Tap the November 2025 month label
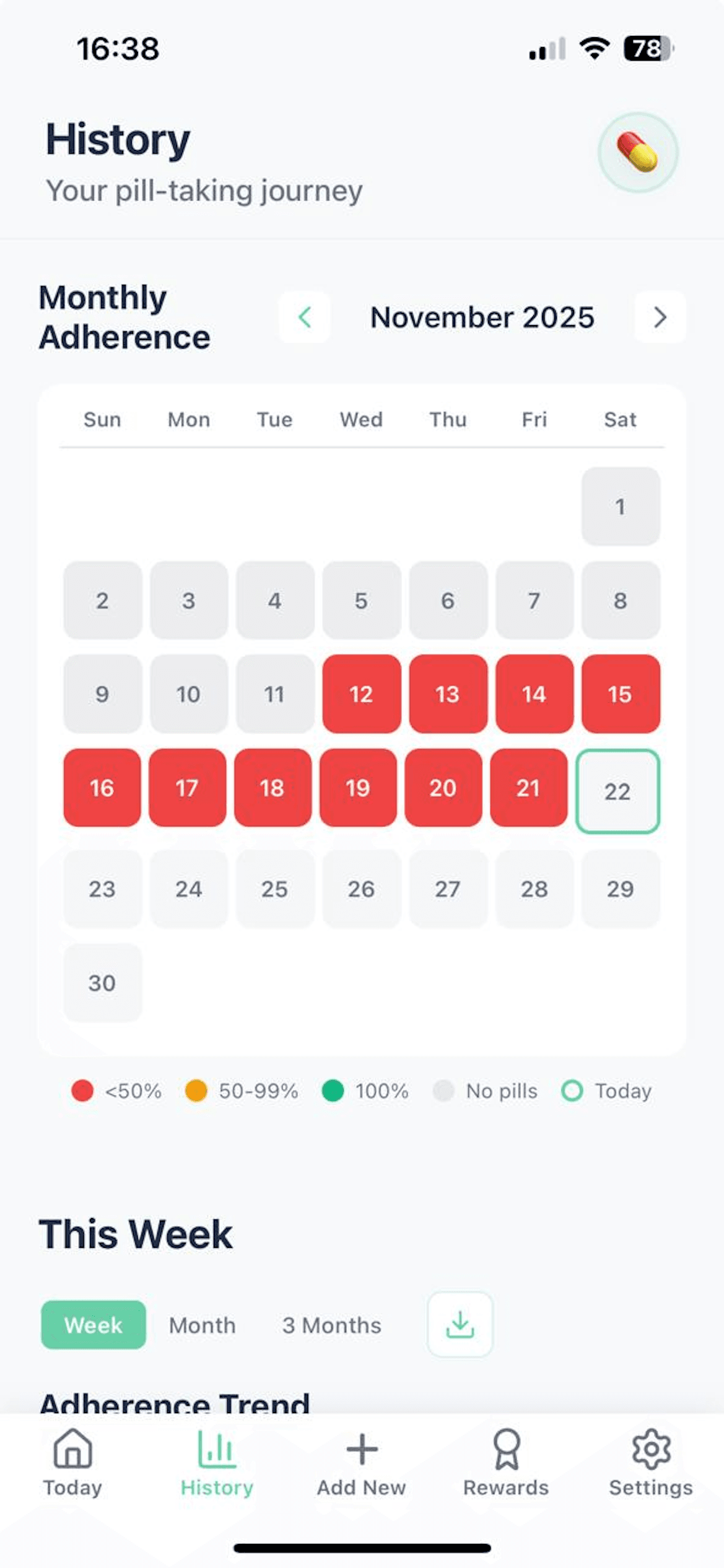724x1568 pixels. (482, 317)
